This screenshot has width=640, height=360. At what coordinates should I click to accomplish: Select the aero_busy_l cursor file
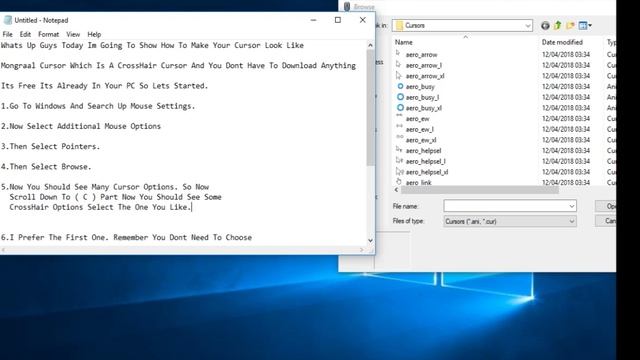pyautogui.click(x=422, y=97)
